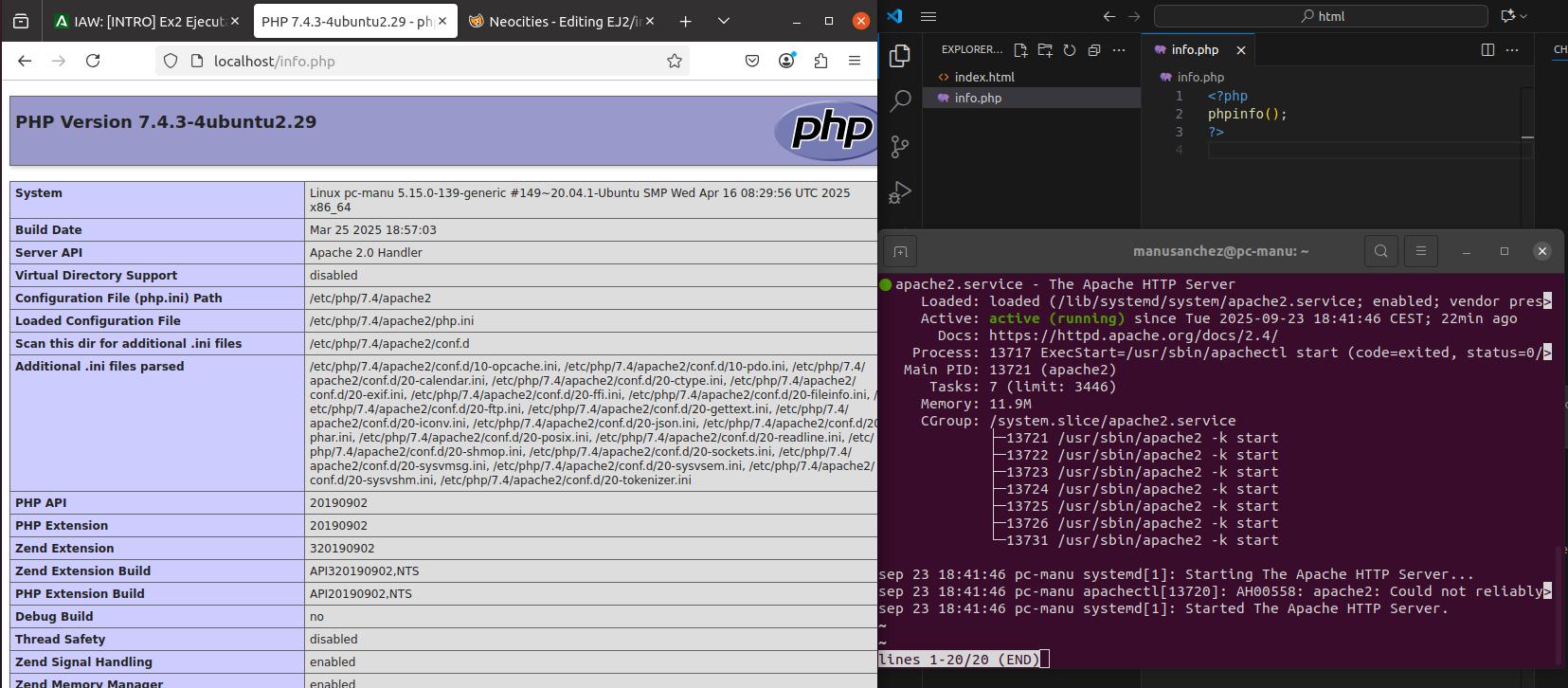This screenshot has width=1568, height=688.
Task: Bookmark this page with star icon
Action: click(675, 61)
